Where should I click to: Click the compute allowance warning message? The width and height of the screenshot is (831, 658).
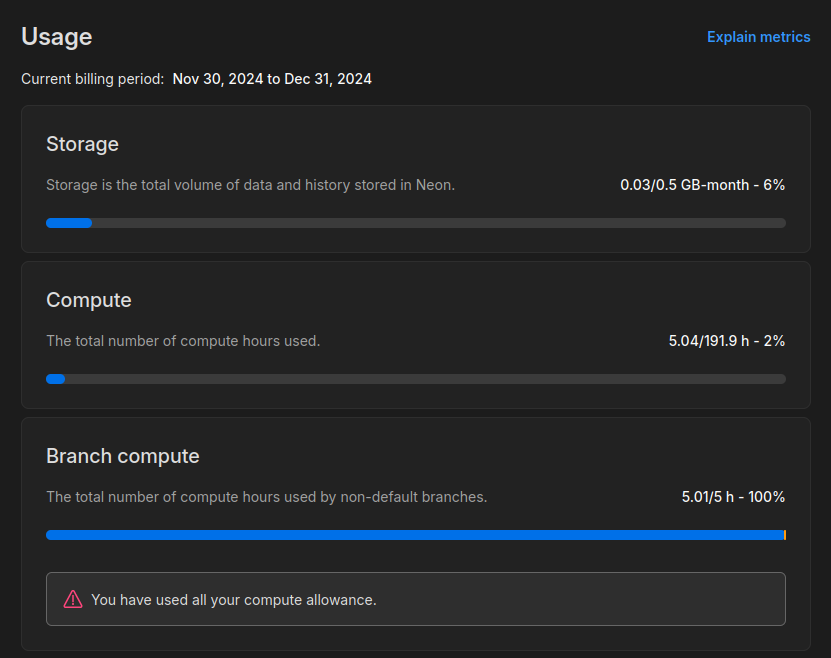pyautogui.click(x=234, y=600)
